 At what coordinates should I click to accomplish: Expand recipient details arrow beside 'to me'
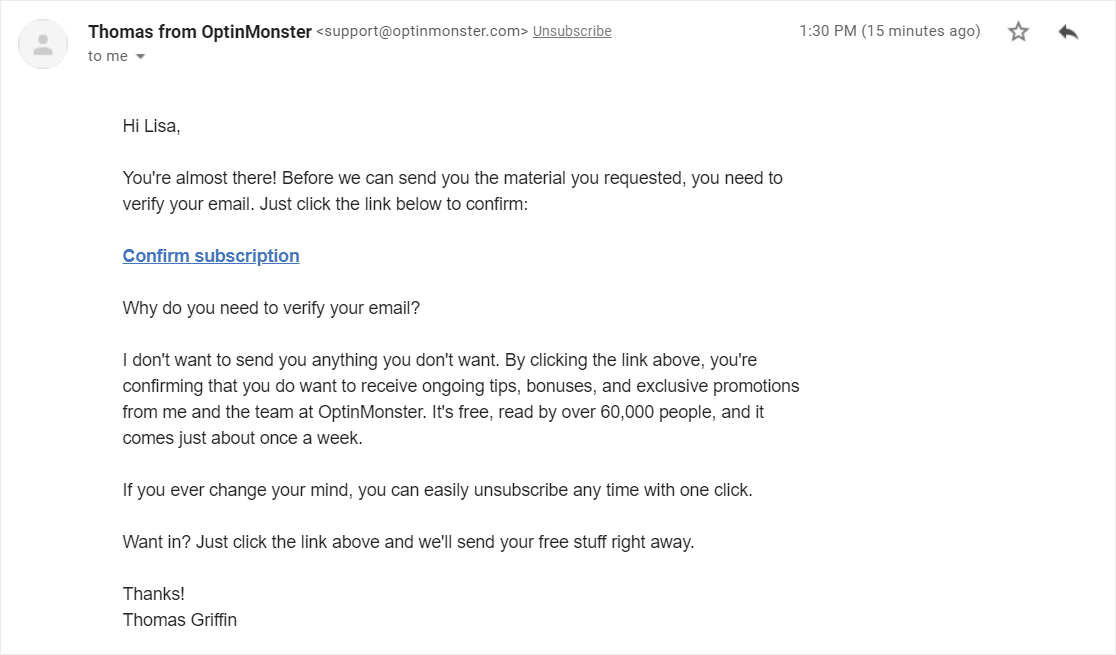point(140,56)
